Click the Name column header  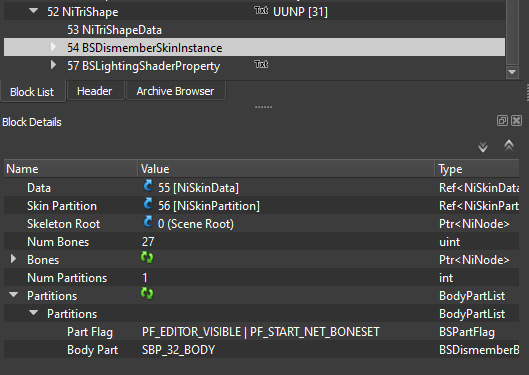tap(71, 169)
